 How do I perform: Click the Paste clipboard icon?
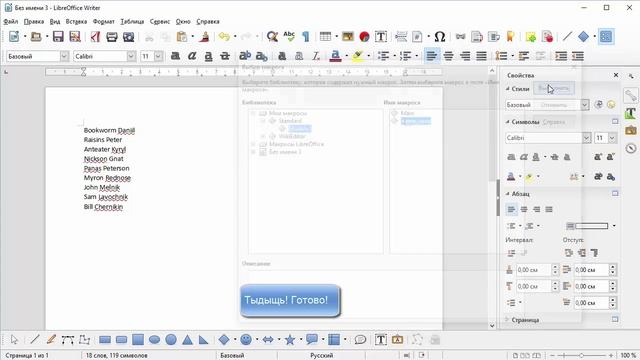pos(182,37)
